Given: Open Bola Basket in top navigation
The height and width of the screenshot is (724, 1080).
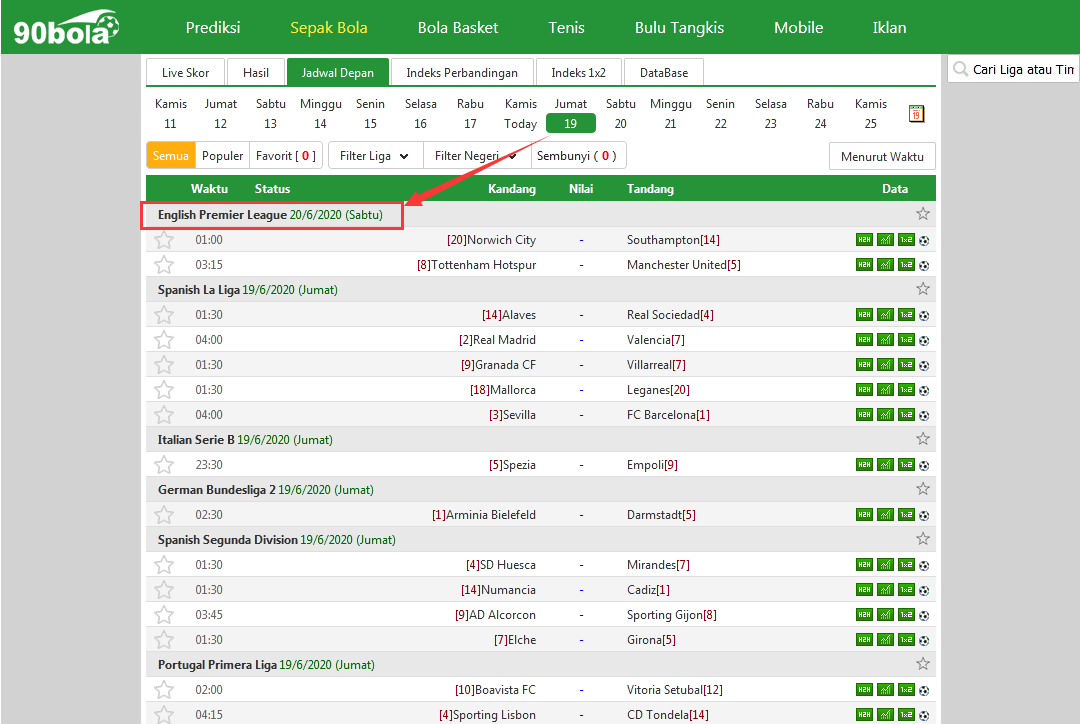Looking at the screenshot, I should point(457,28).
